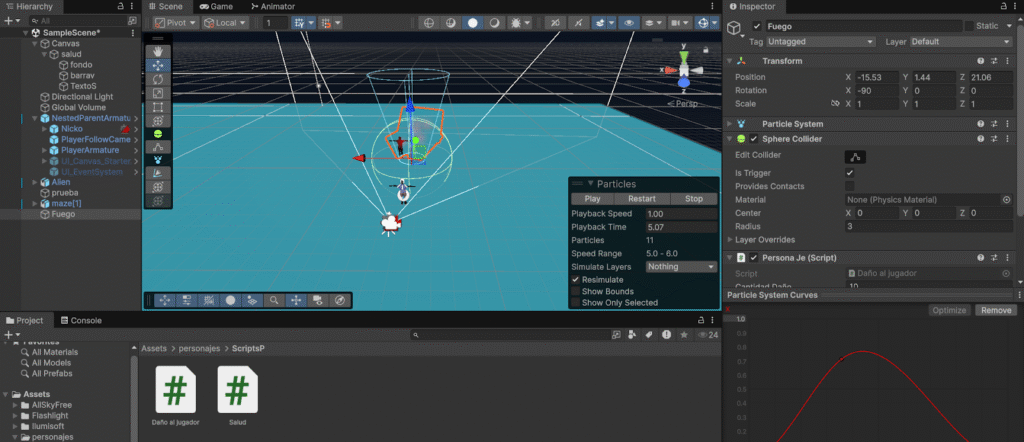Select the Scale tool in Scene toolbar
The height and width of the screenshot is (442, 1024).
coord(158,93)
